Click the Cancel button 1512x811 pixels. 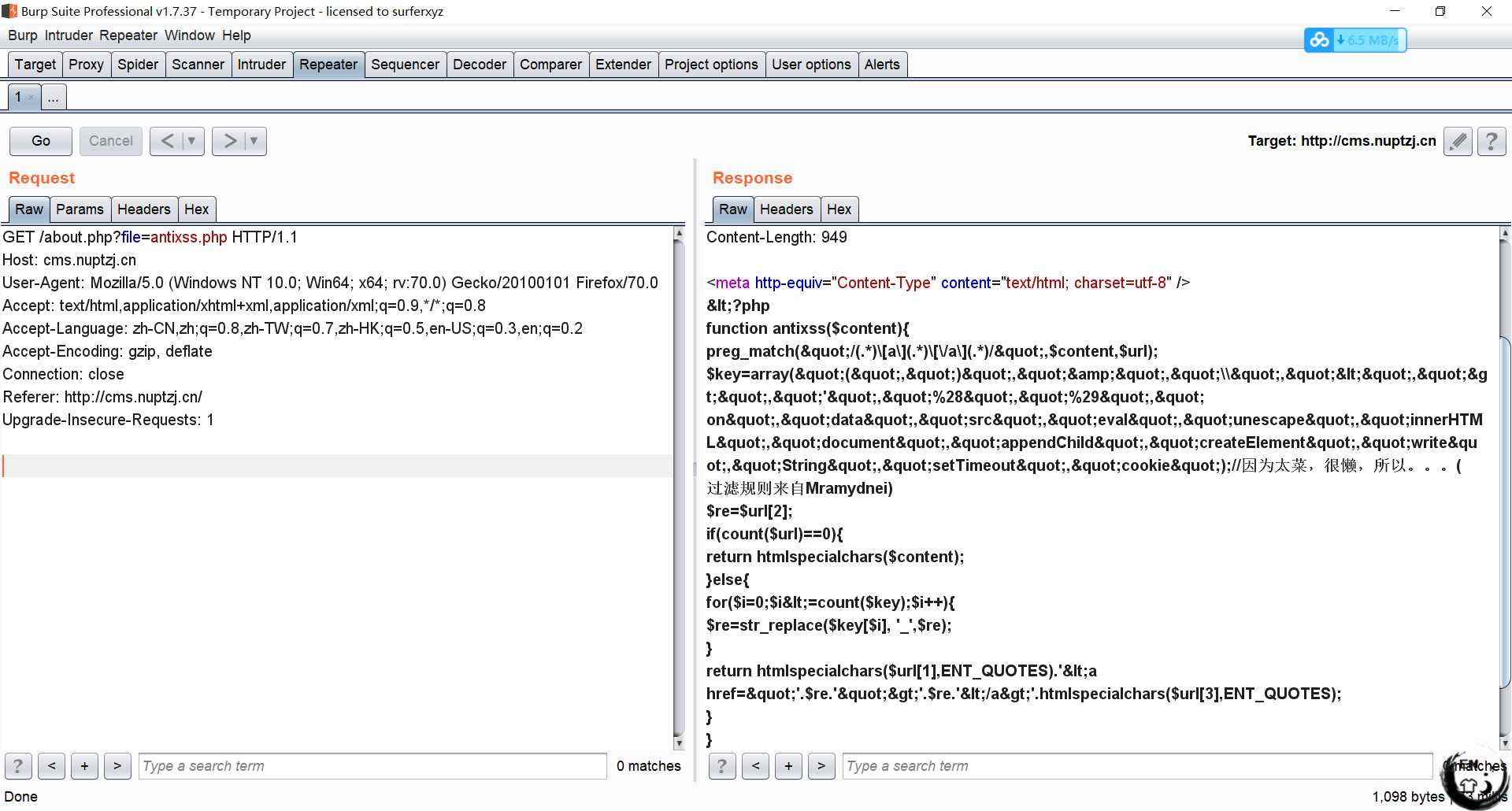[111, 141]
